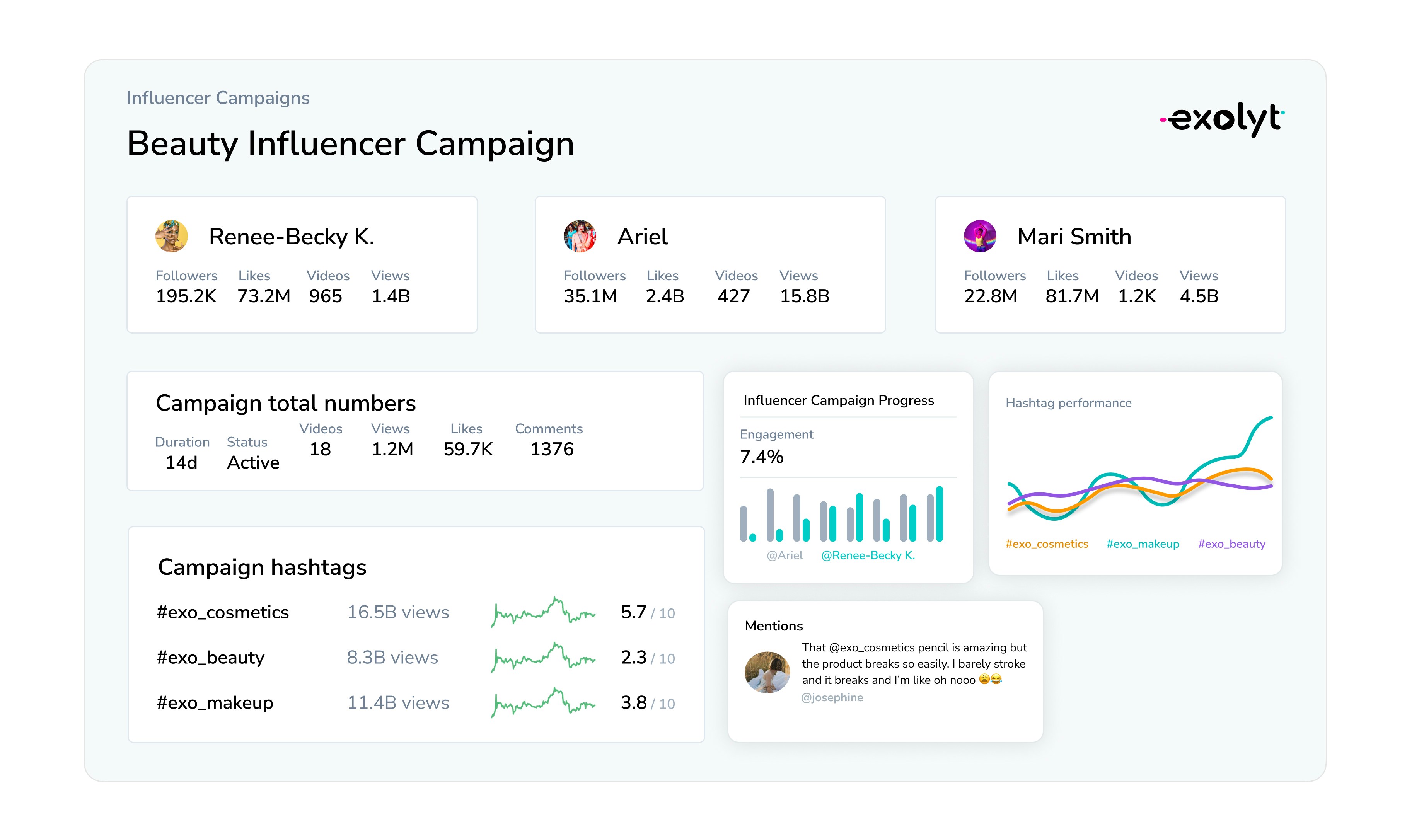This screenshot has height=840, width=1407.
Task: Click Ariel's profile picture
Action: [x=580, y=236]
